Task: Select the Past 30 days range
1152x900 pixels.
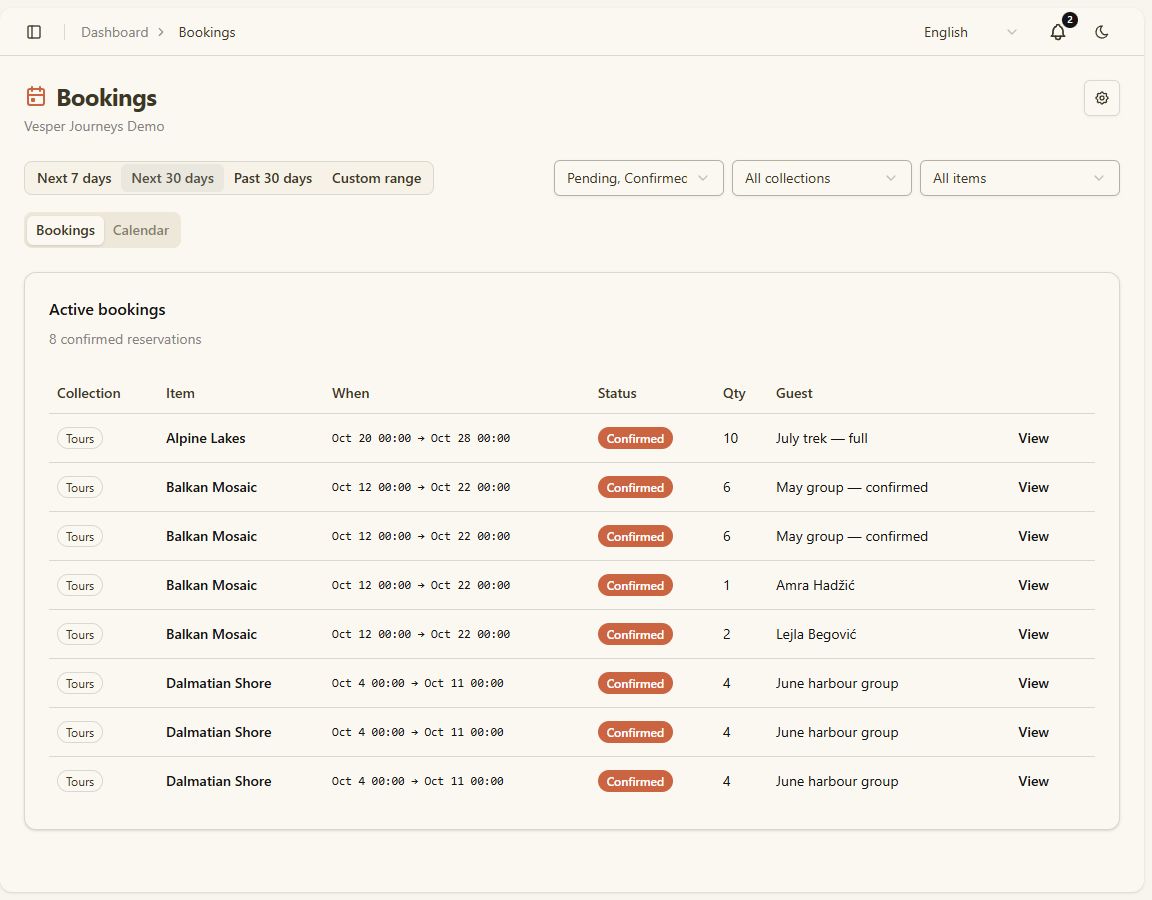Action: tap(273, 178)
